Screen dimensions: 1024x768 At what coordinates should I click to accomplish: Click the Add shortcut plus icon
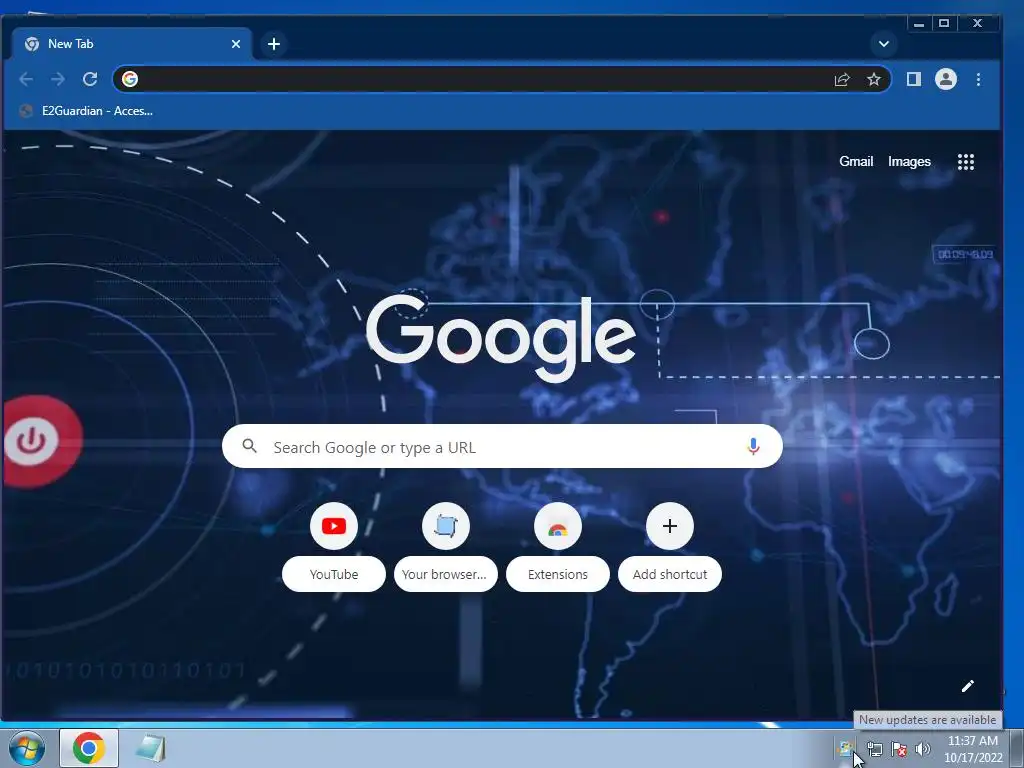click(670, 526)
